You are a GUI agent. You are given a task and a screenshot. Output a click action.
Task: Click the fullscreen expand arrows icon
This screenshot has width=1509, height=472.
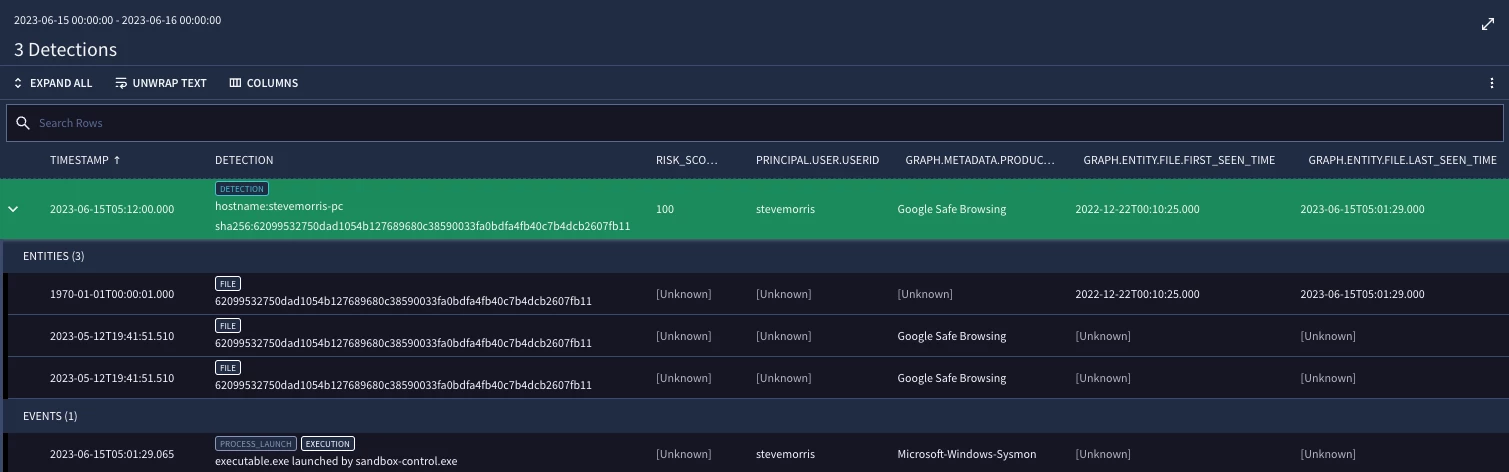1487,25
